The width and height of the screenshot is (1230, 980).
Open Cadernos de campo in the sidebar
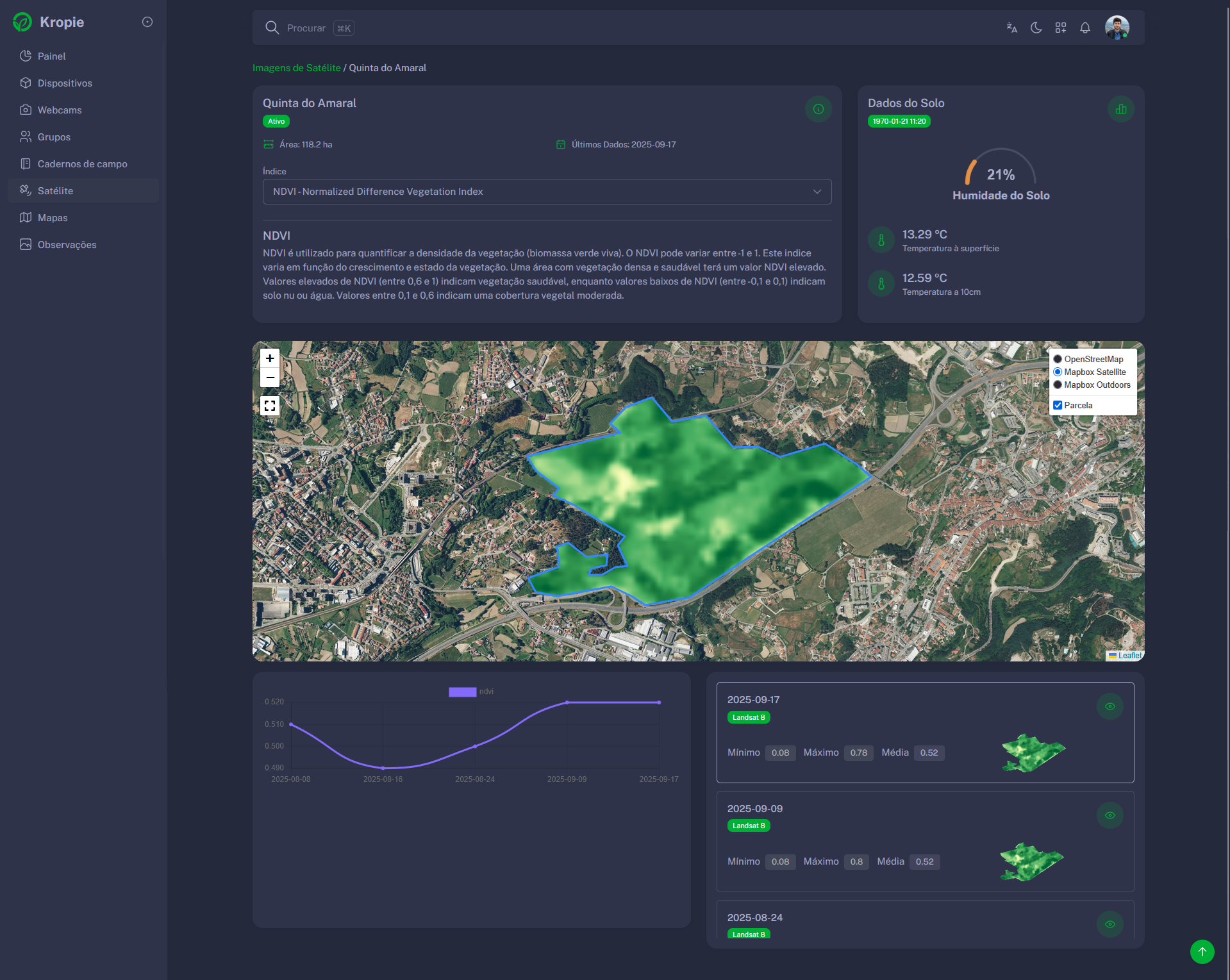82,163
